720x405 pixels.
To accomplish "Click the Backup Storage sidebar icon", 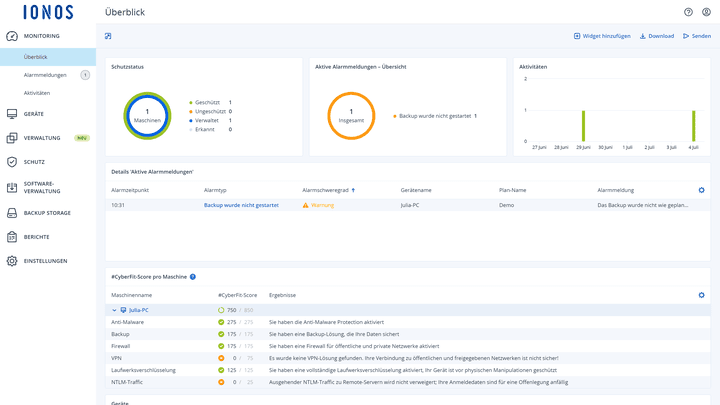I will click(12, 213).
